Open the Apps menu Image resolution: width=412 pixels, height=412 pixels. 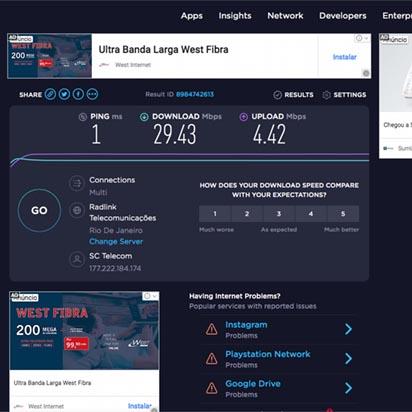tap(192, 16)
